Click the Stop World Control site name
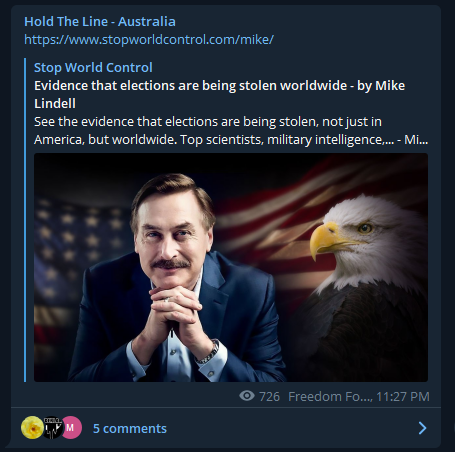Screen dimensions: 455x452 (x=93, y=67)
